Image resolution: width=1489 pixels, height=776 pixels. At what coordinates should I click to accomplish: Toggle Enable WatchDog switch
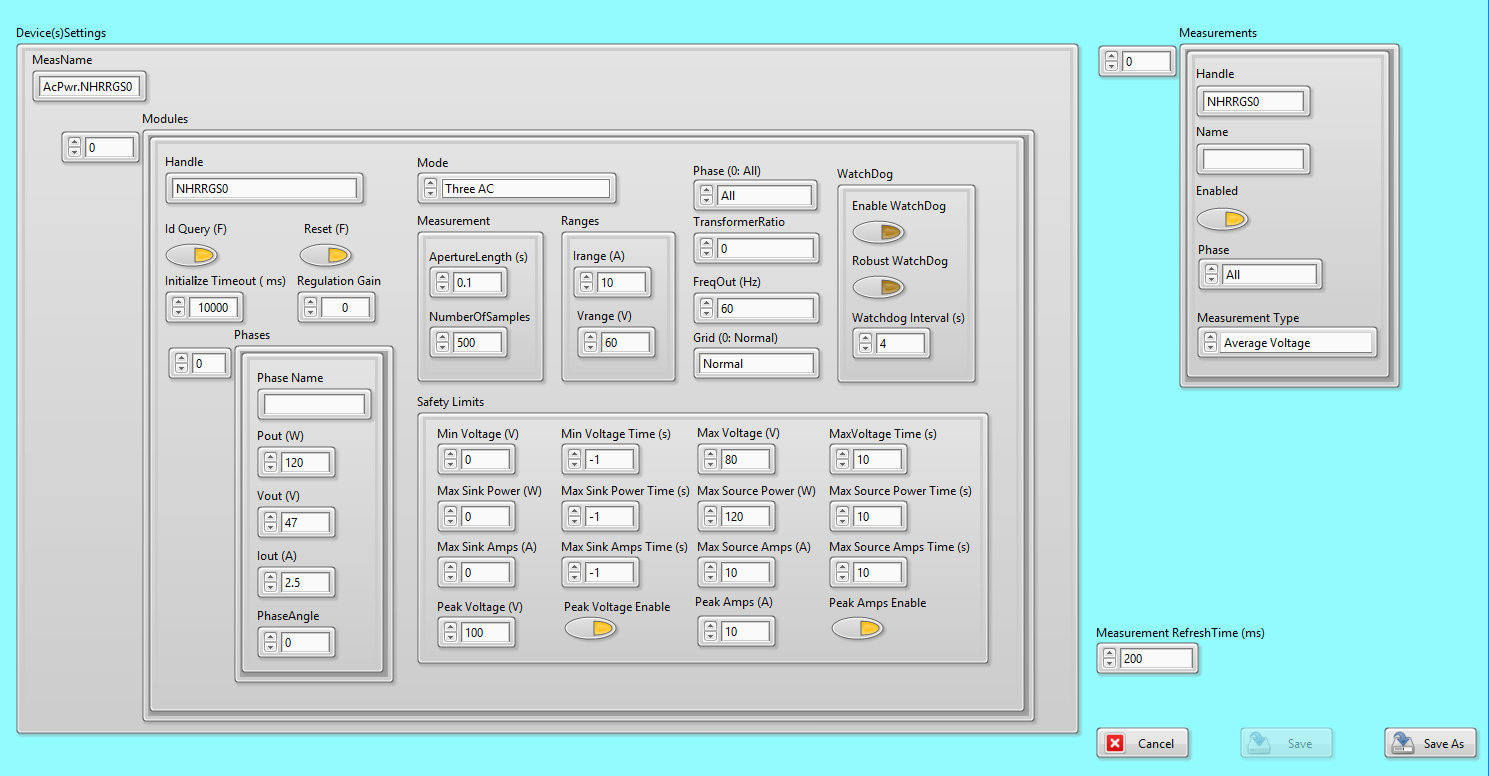click(879, 232)
